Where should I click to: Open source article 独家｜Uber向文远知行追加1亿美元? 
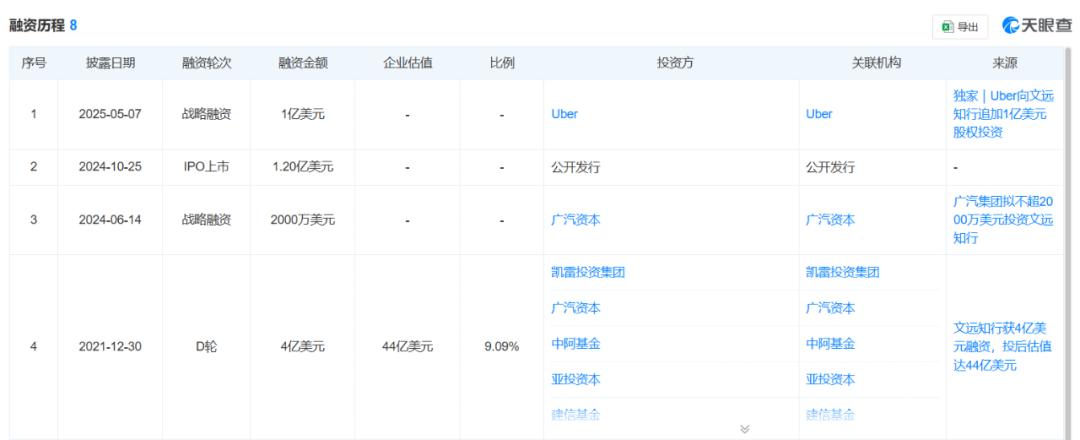click(x=1004, y=114)
